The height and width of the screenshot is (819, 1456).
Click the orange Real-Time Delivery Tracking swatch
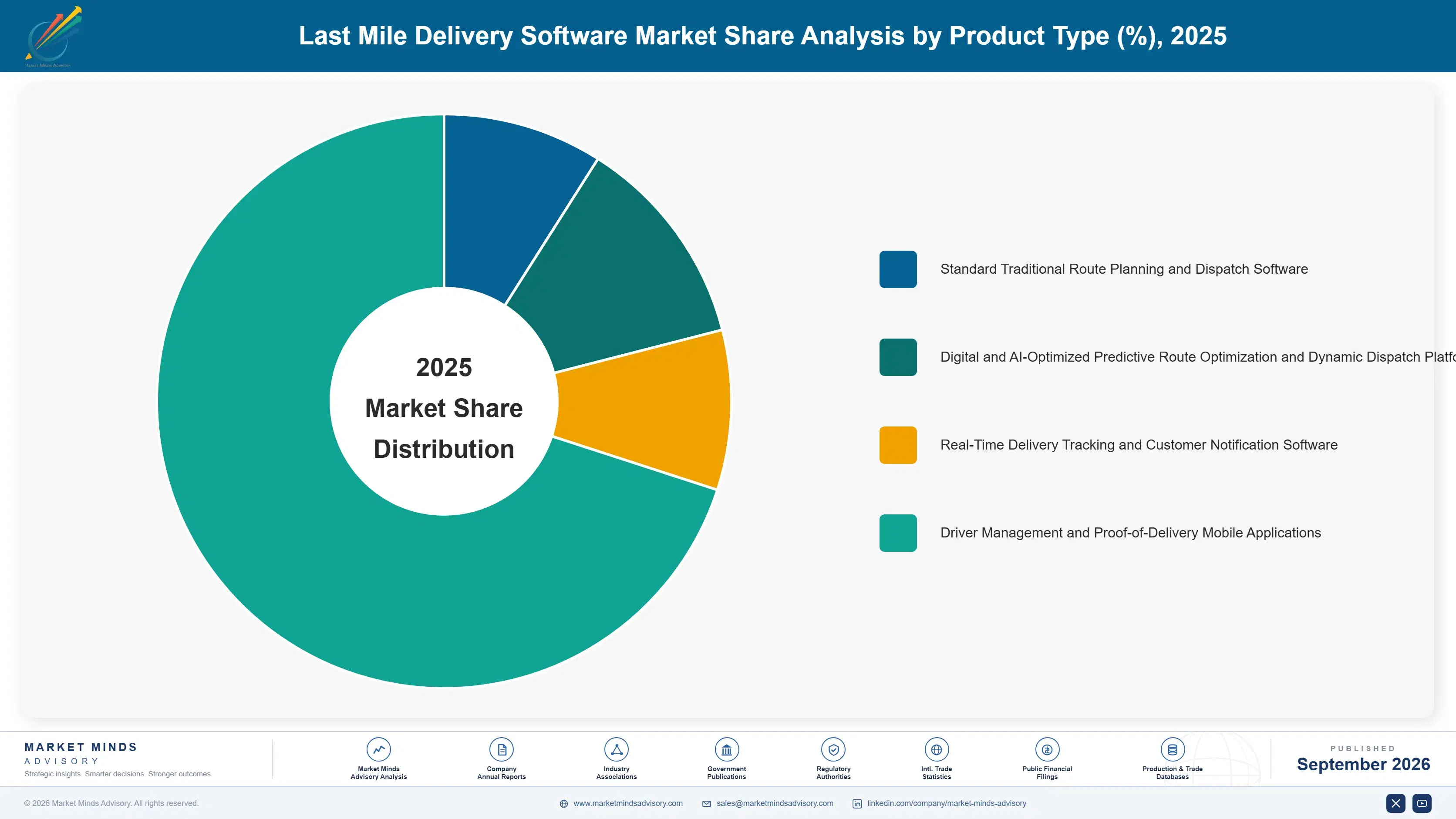coord(898,445)
